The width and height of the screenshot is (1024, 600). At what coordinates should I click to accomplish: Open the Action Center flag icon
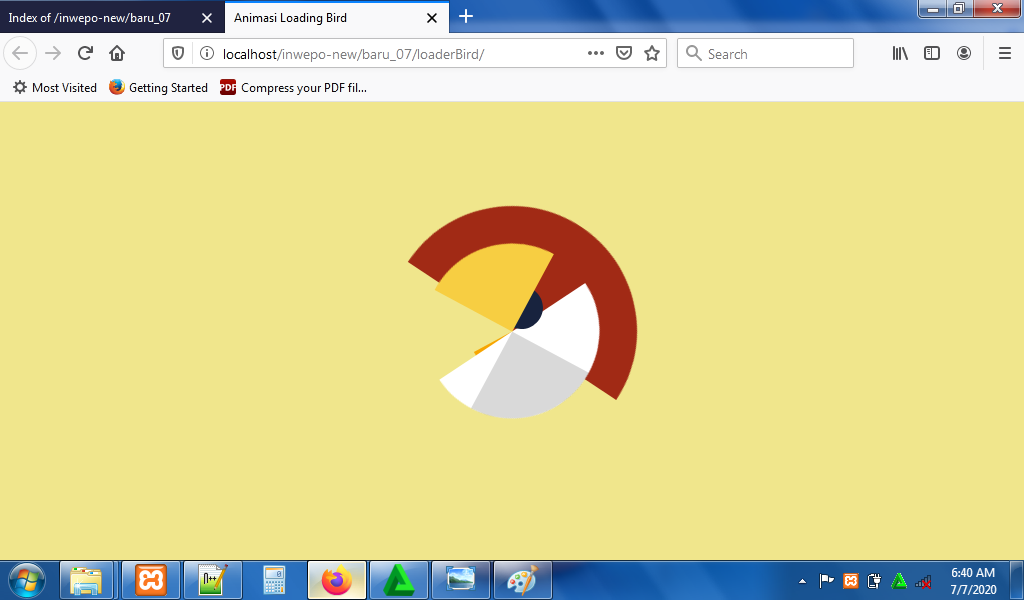tap(827, 580)
